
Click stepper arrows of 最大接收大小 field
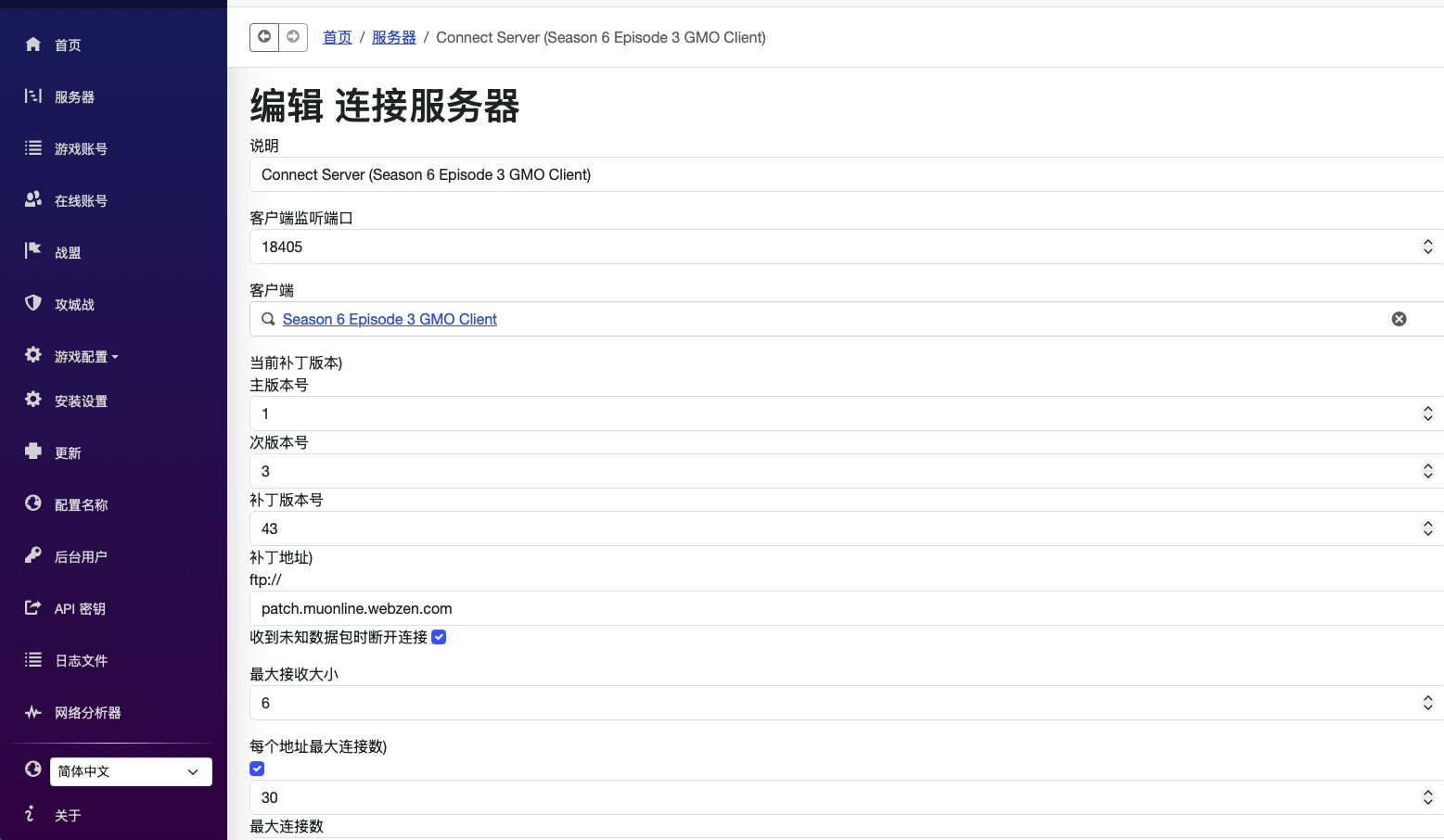coord(1428,703)
